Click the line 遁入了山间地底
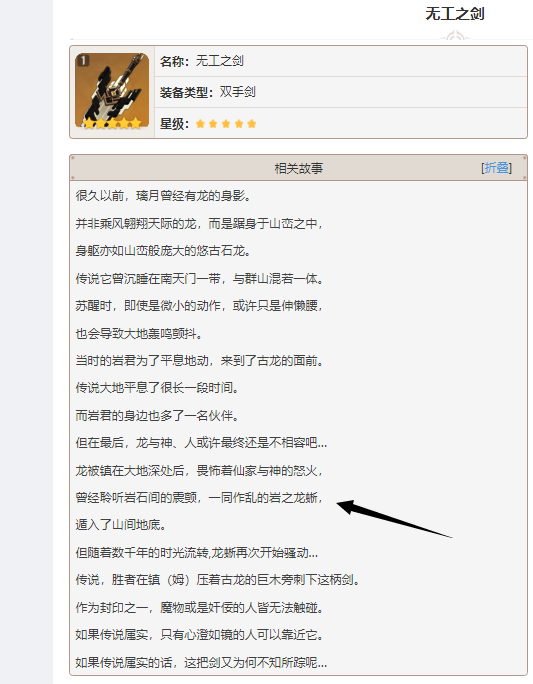Screen dimensions: 533x684 [x=121, y=525]
